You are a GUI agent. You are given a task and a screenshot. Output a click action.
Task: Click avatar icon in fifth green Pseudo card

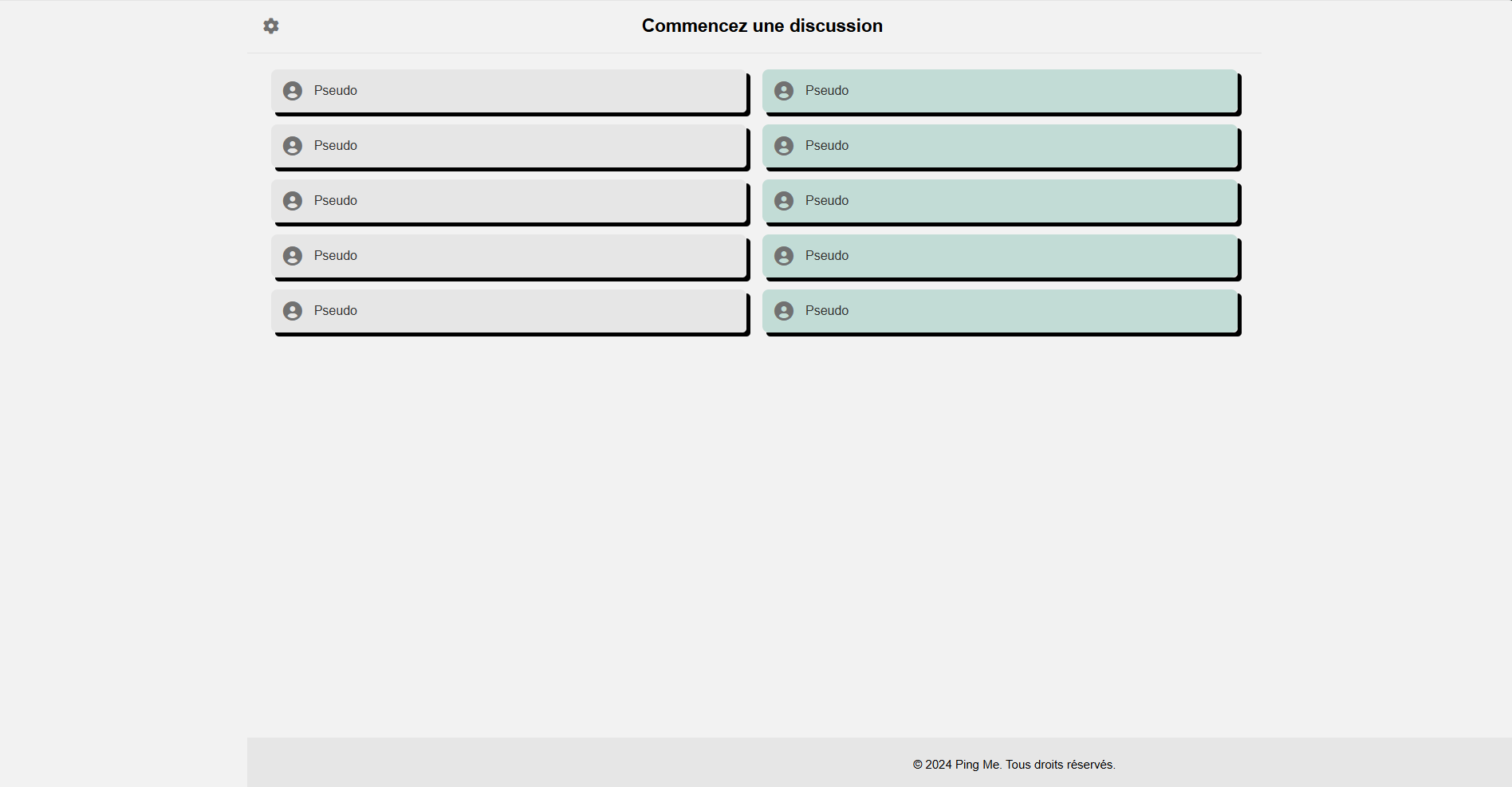coord(784,311)
